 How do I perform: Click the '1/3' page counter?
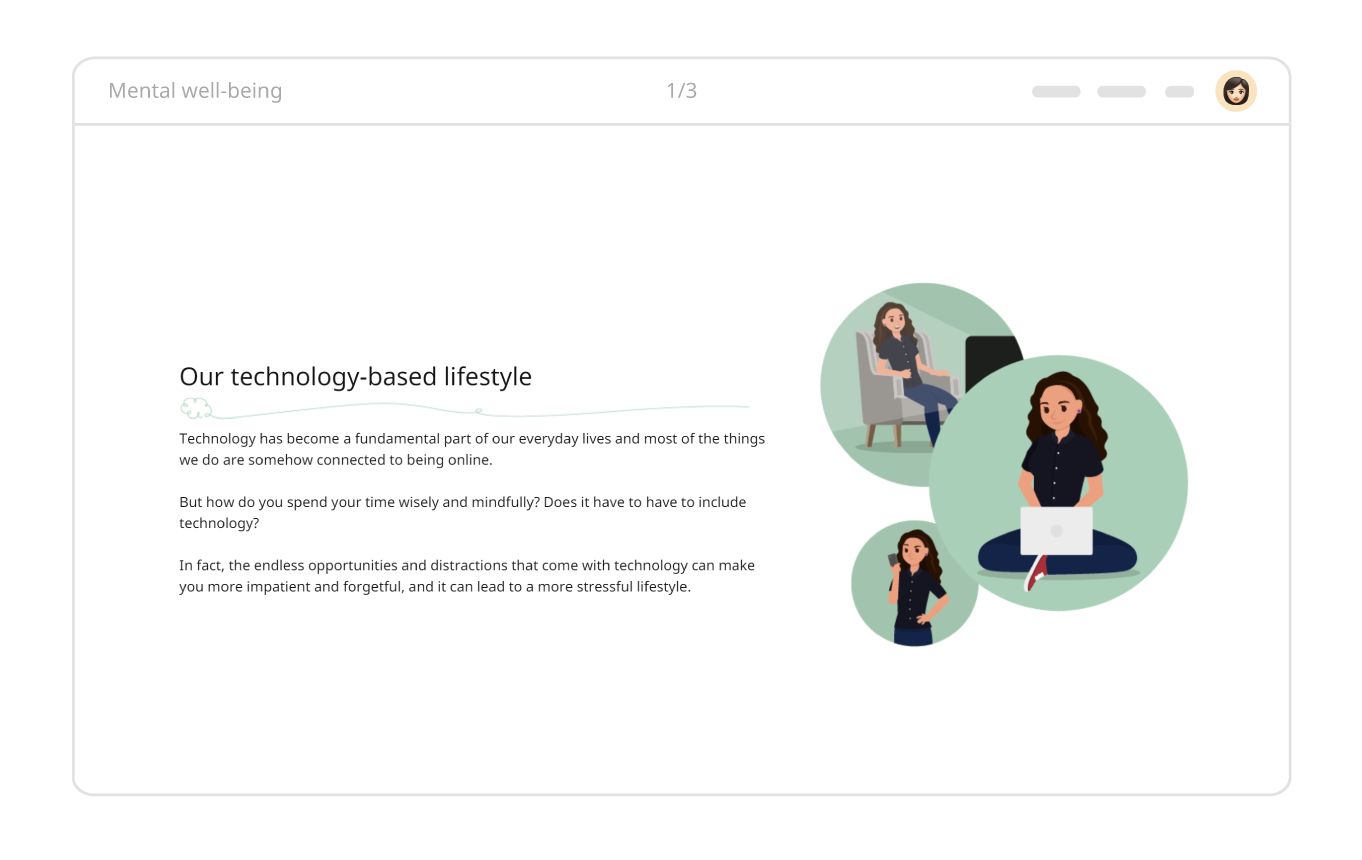(x=681, y=91)
